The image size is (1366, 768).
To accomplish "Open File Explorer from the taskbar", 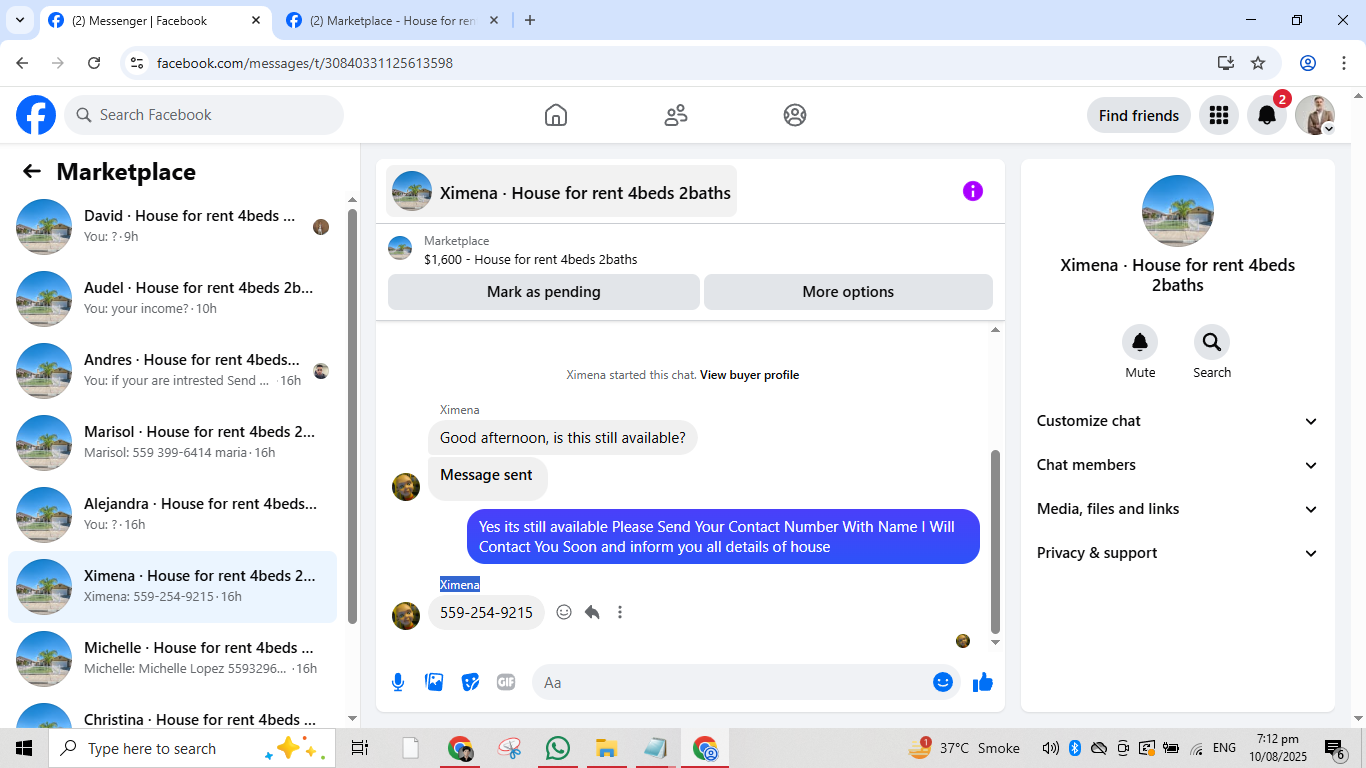I will pos(606,748).
